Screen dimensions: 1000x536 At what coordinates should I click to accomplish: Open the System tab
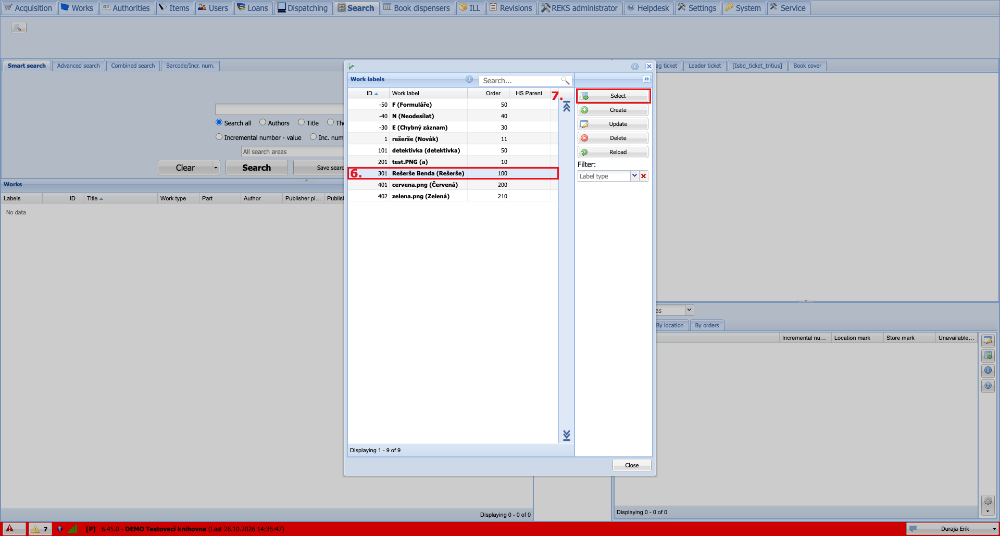743,8
